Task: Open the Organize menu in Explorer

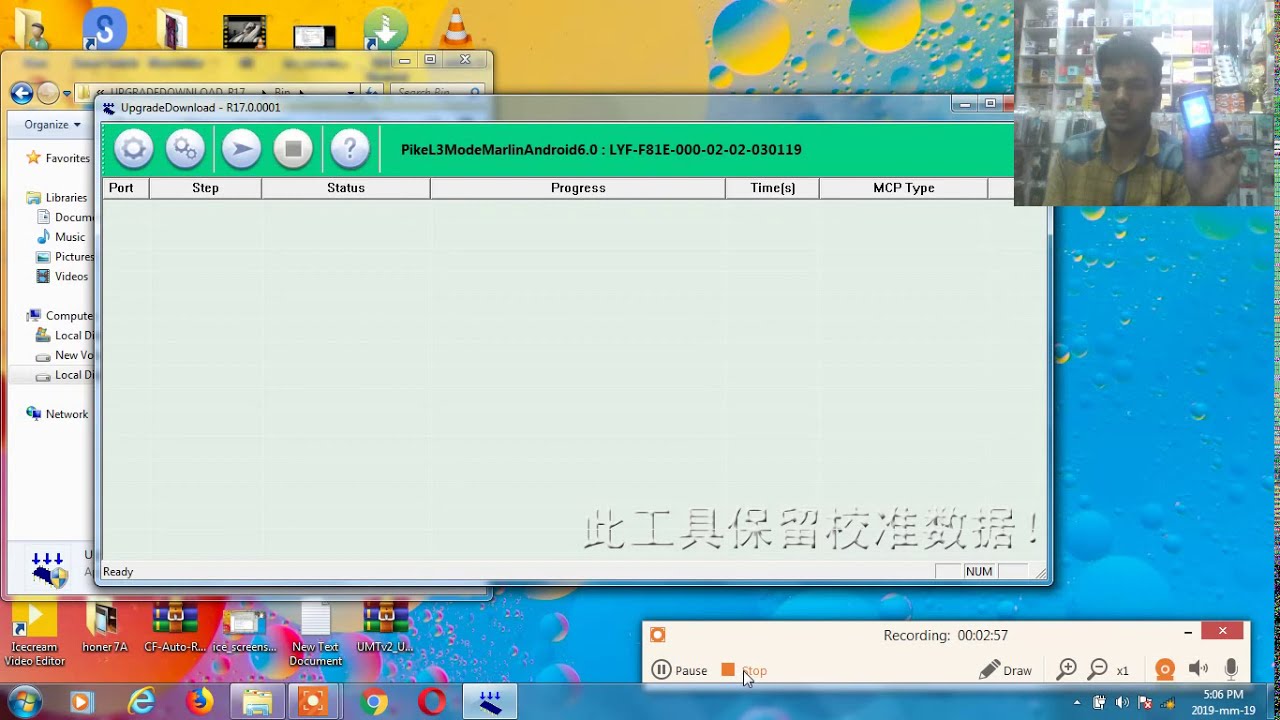Action: [x=53, y=125]
